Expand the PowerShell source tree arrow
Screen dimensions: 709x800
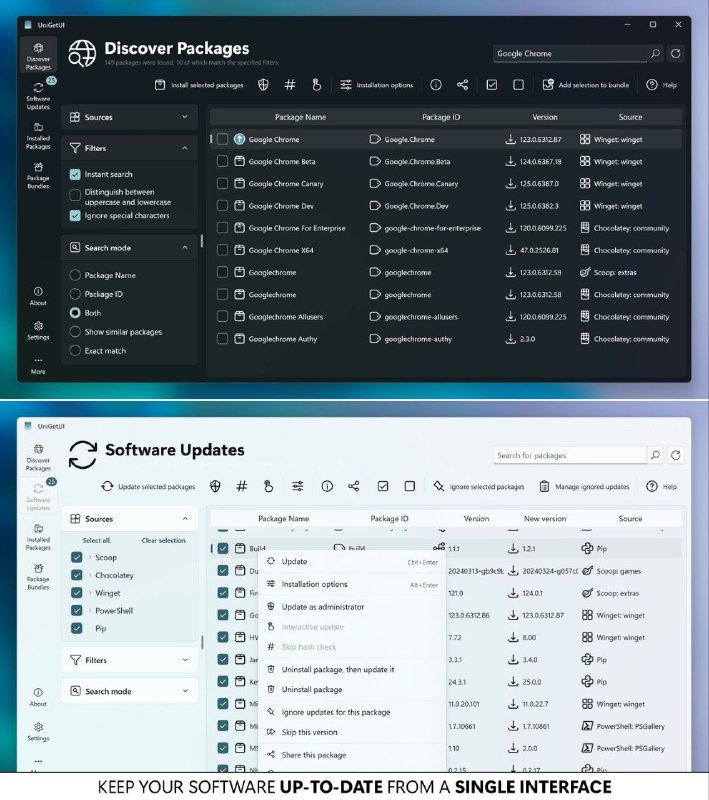pos(90,611)
